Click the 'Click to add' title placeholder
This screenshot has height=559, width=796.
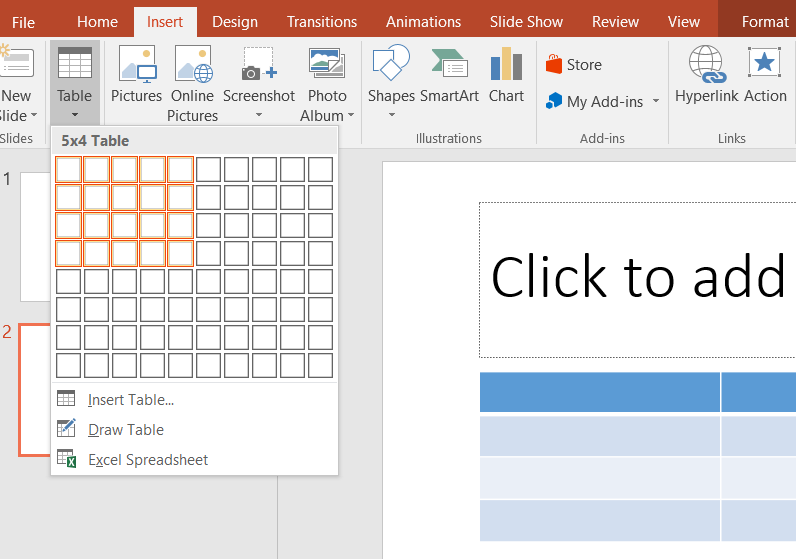pyautogui.click(x=637, y=278)
